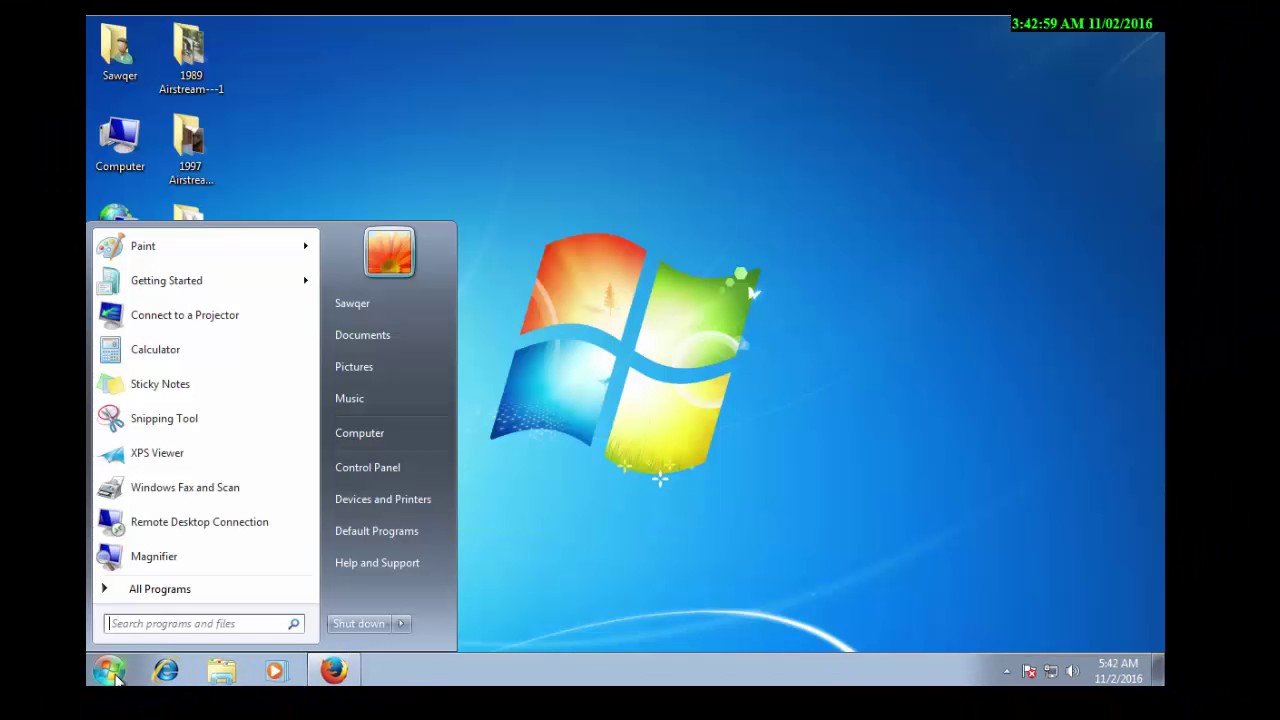
Task: Open Default Programs
Action: pos(376,531)
